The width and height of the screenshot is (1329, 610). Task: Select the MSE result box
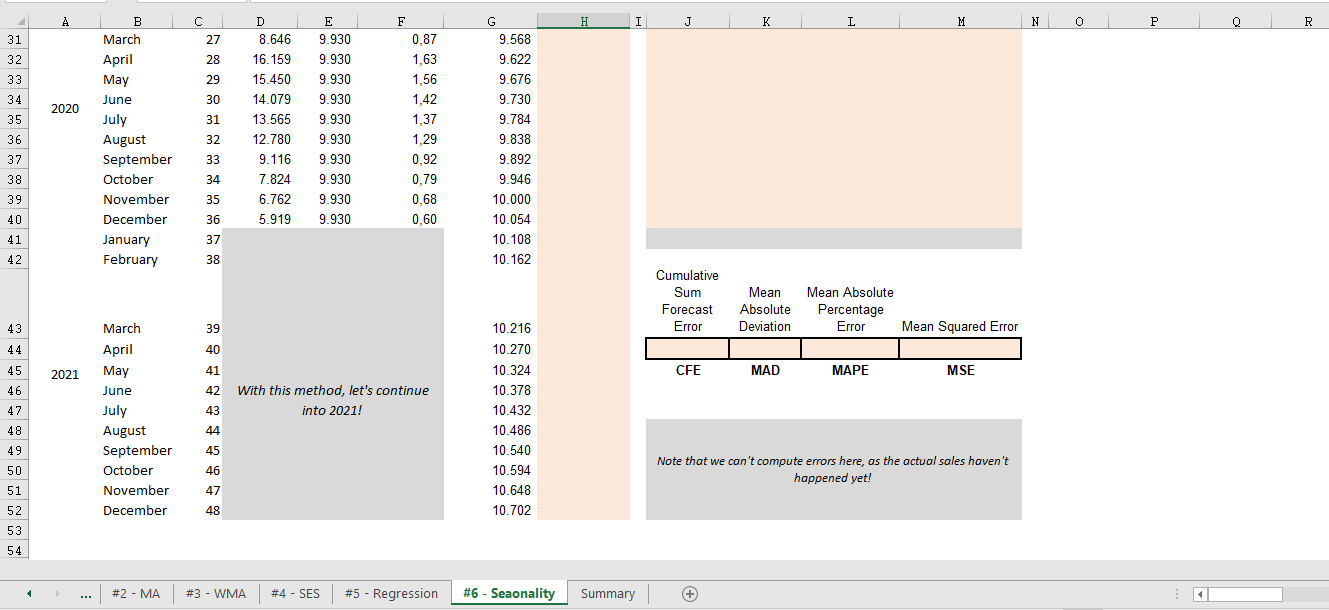click(x=960, y=348)
